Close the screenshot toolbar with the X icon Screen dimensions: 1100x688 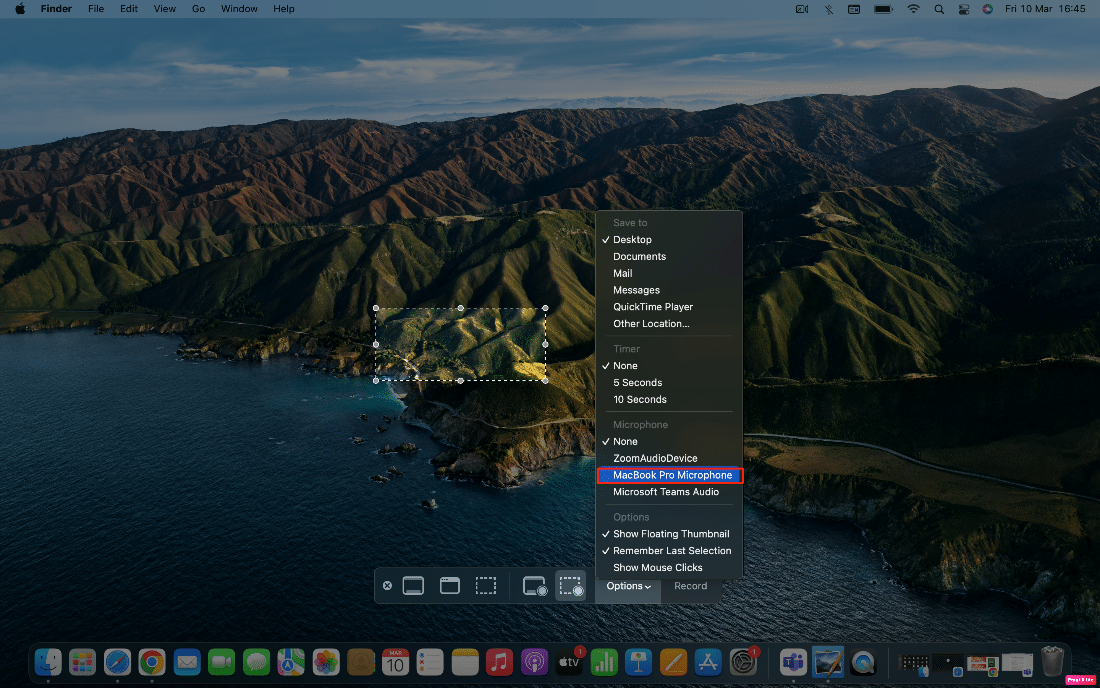tap(387, 586)
